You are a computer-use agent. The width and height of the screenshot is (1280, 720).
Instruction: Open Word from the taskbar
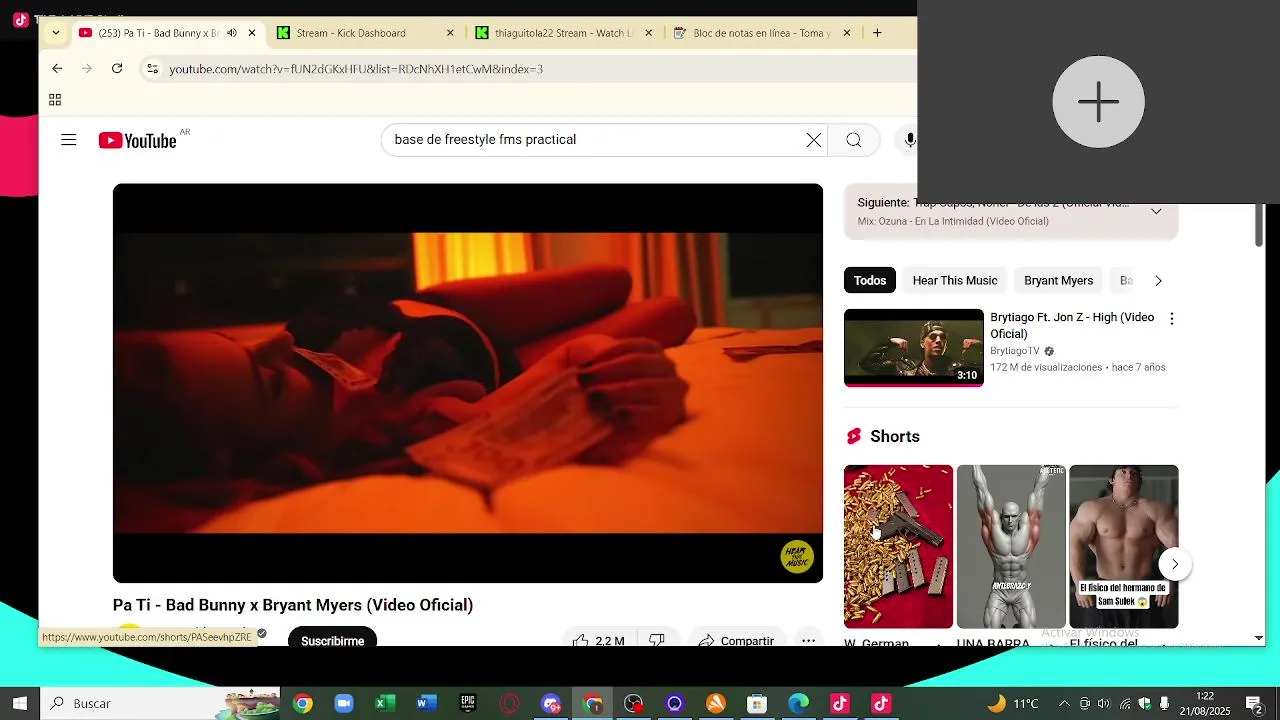[426, 704]
